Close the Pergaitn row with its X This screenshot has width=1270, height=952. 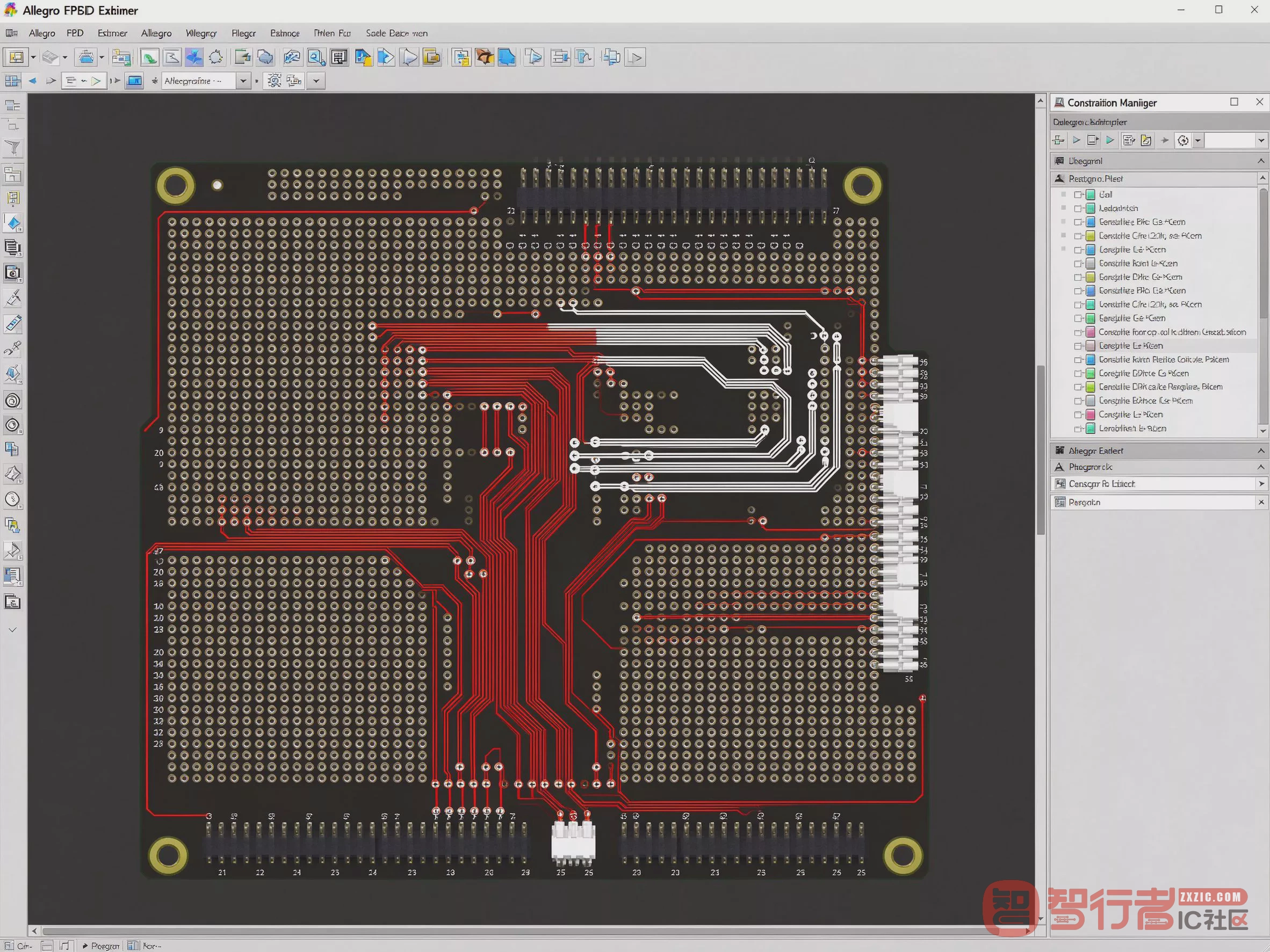click(x=1261, y=502)
